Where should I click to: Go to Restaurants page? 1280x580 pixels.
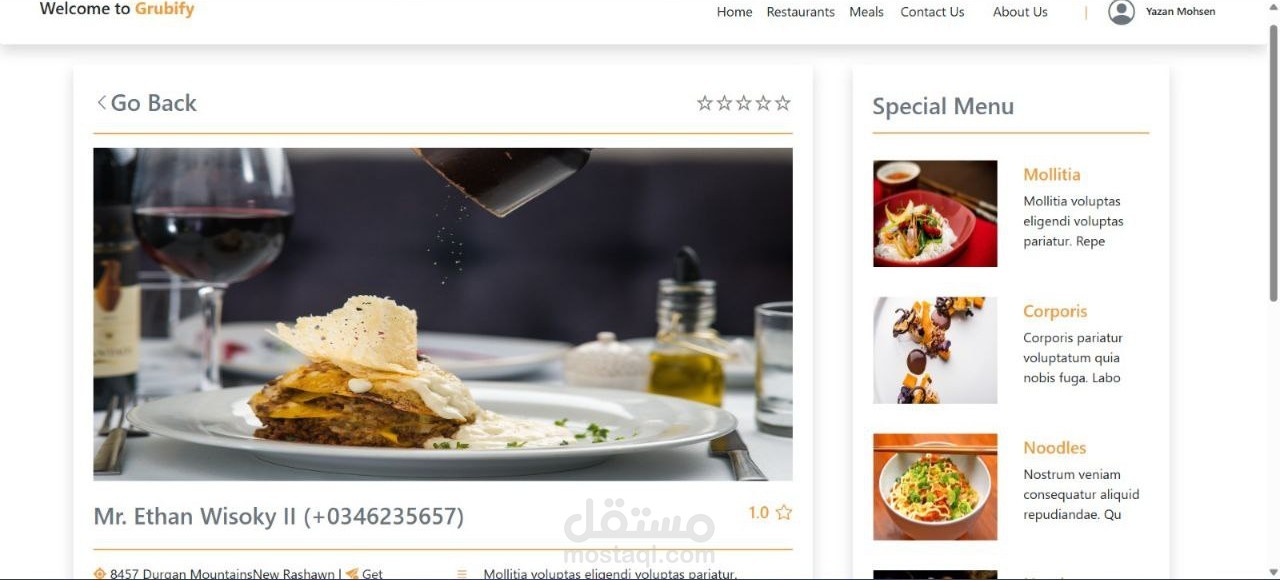(800, 12)
